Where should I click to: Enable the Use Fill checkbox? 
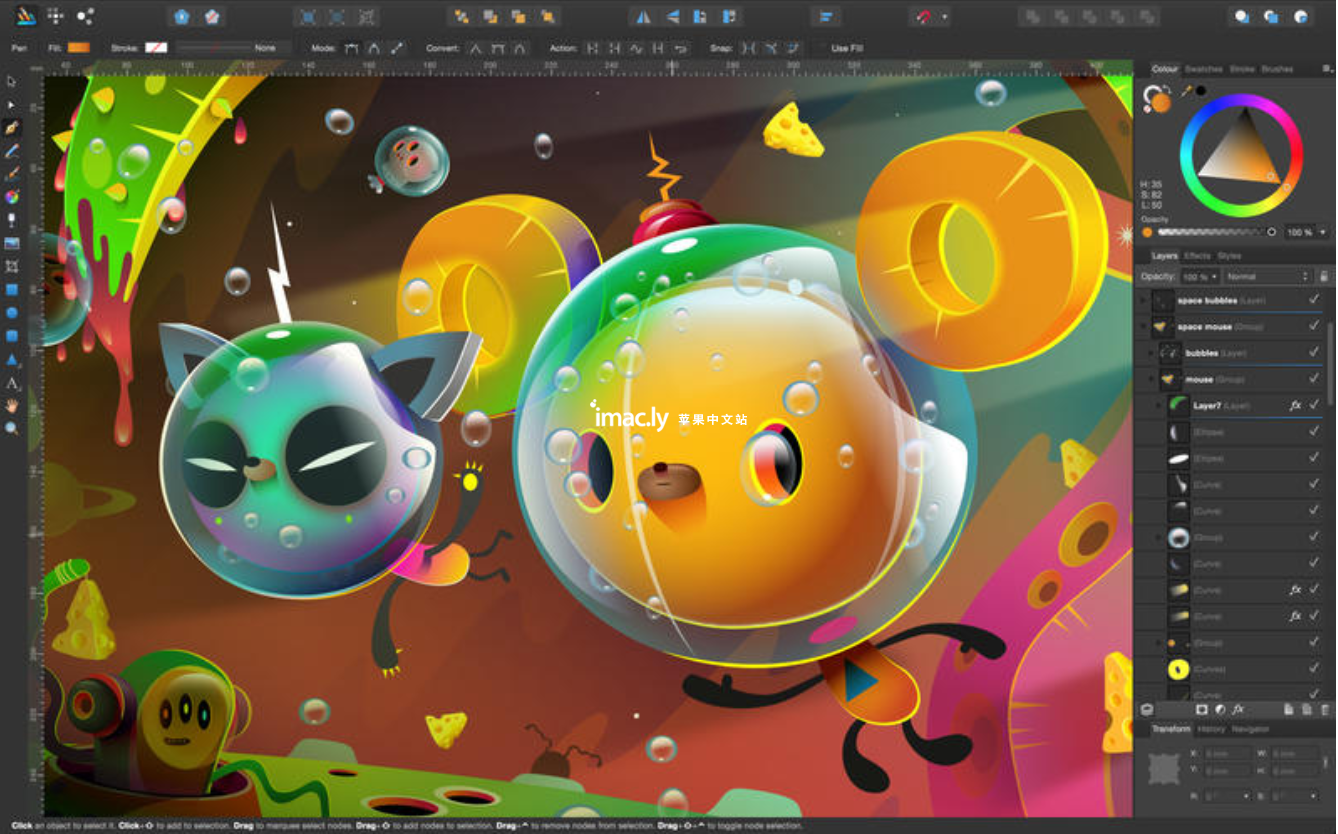coord(821,48)
